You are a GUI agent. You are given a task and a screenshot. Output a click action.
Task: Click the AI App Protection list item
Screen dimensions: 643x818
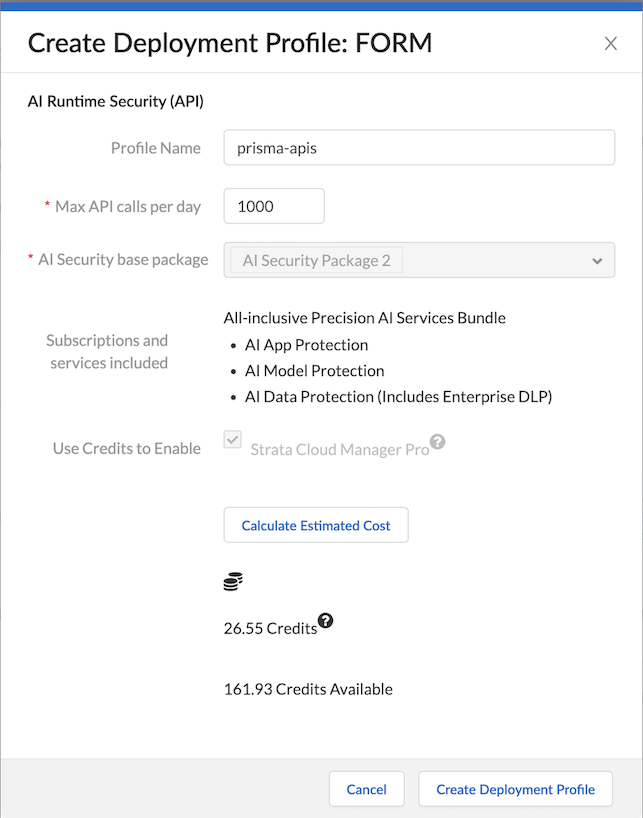306,345
